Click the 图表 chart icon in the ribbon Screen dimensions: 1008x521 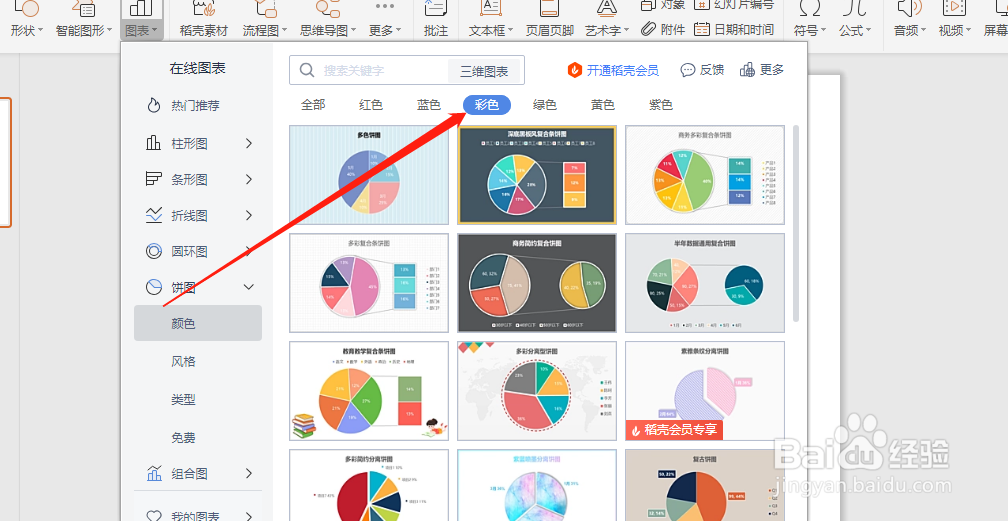pos(141,8)
